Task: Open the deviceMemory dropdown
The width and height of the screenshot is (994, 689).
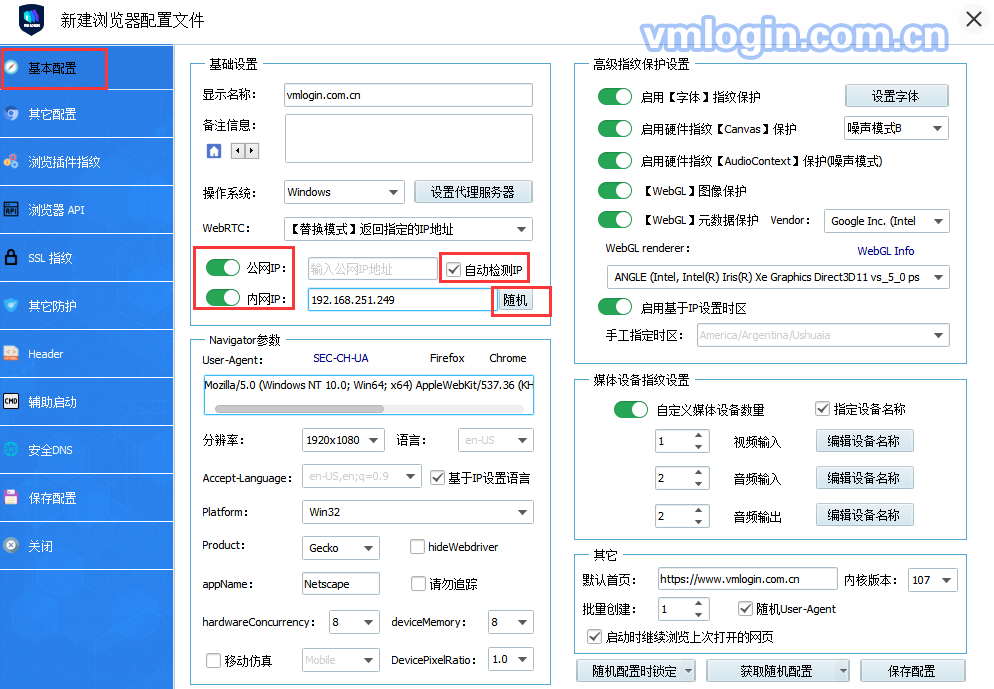Action: (x=511, y=622)
